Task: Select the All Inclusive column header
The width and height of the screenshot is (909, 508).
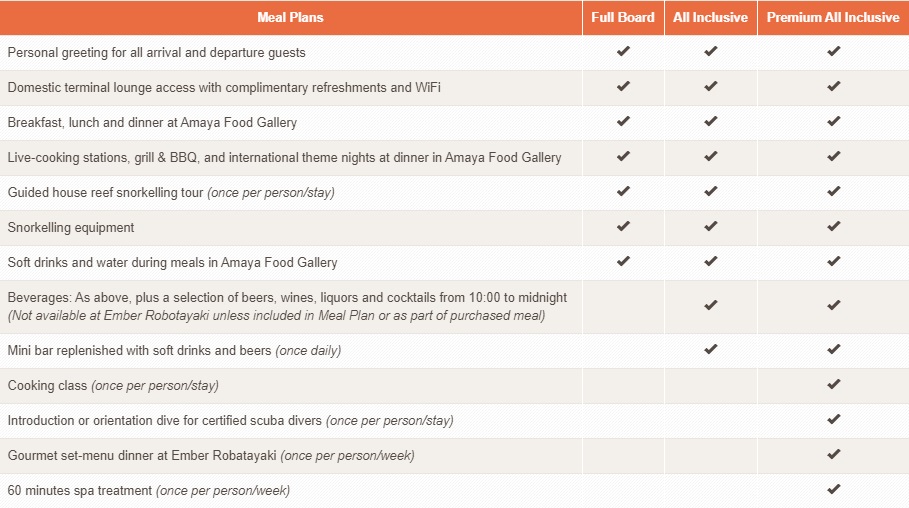Action: (x=710, y=17)
